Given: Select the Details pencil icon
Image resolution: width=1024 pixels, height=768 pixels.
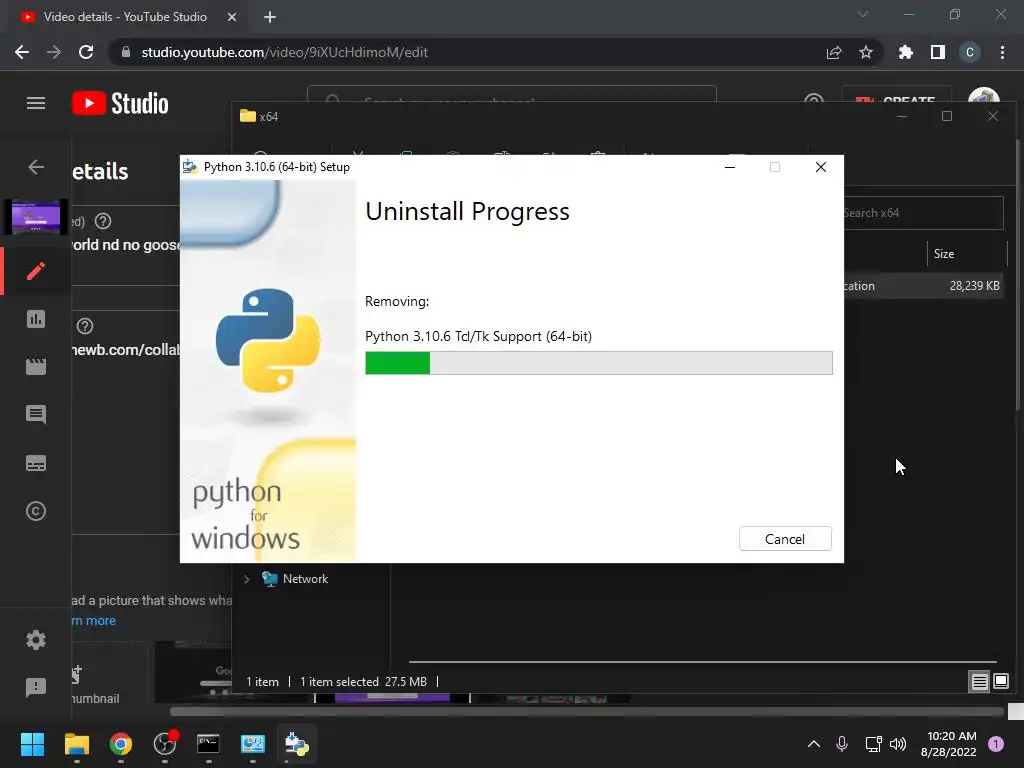Looking at the screenshot, I should point(36,270).
